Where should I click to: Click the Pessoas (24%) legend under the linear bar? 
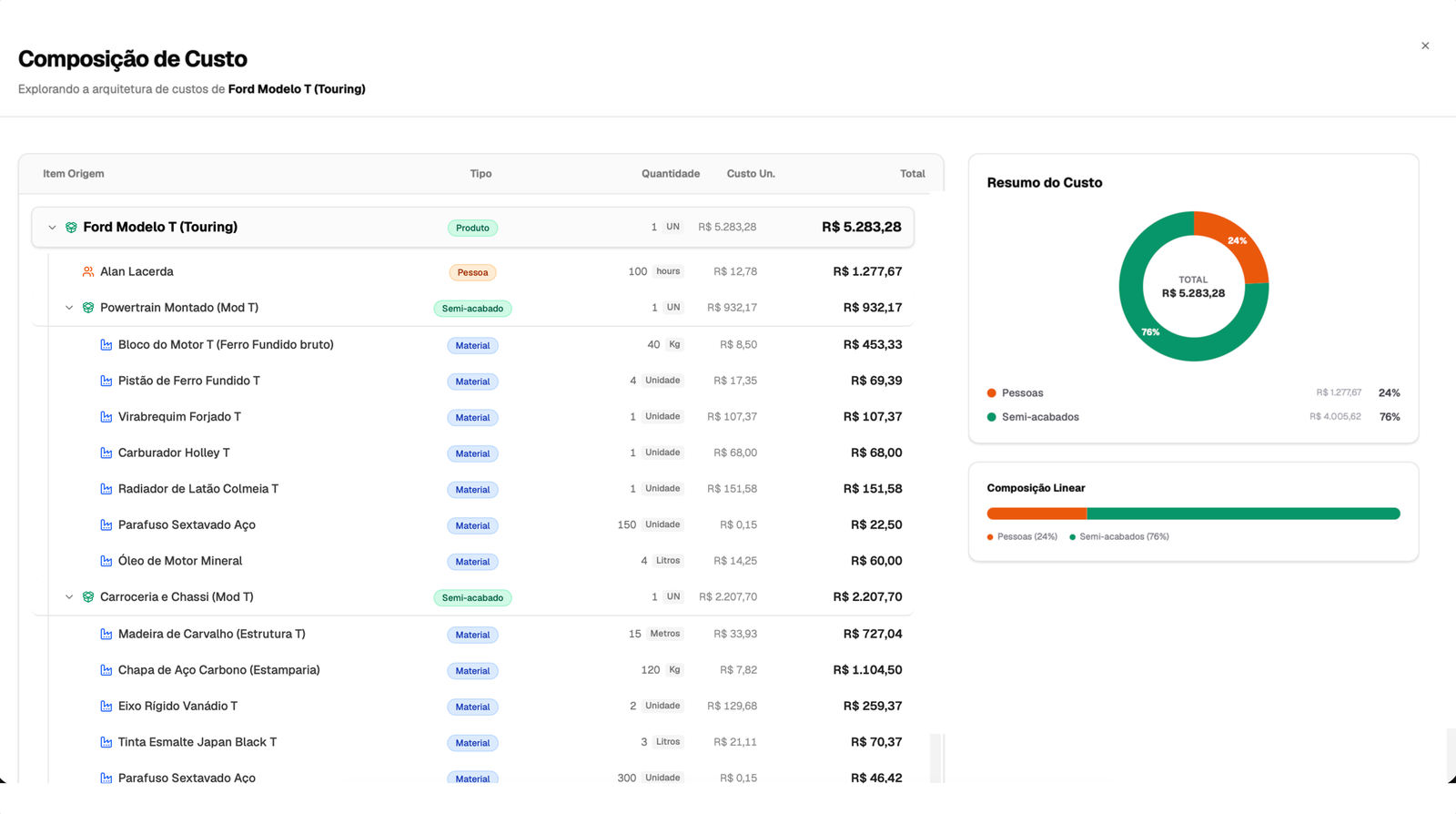(1023, 537)
